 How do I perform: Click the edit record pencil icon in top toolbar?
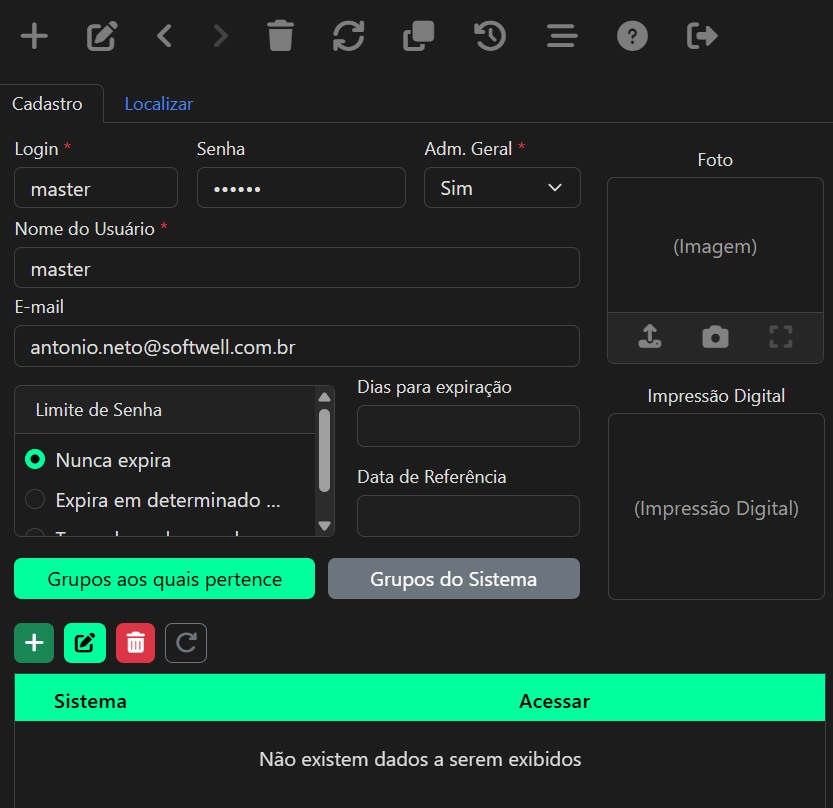[101, 36]
